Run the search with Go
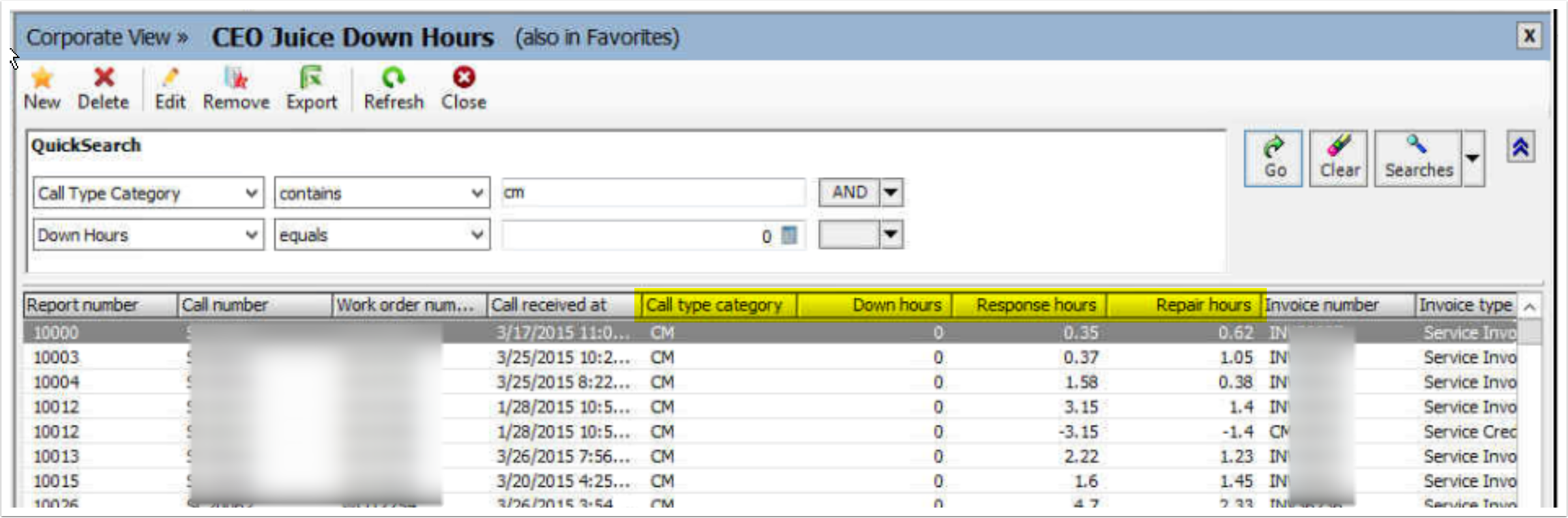Image resolution: width=1568 pixels, height=518 pixels. tap(1273, 158)
